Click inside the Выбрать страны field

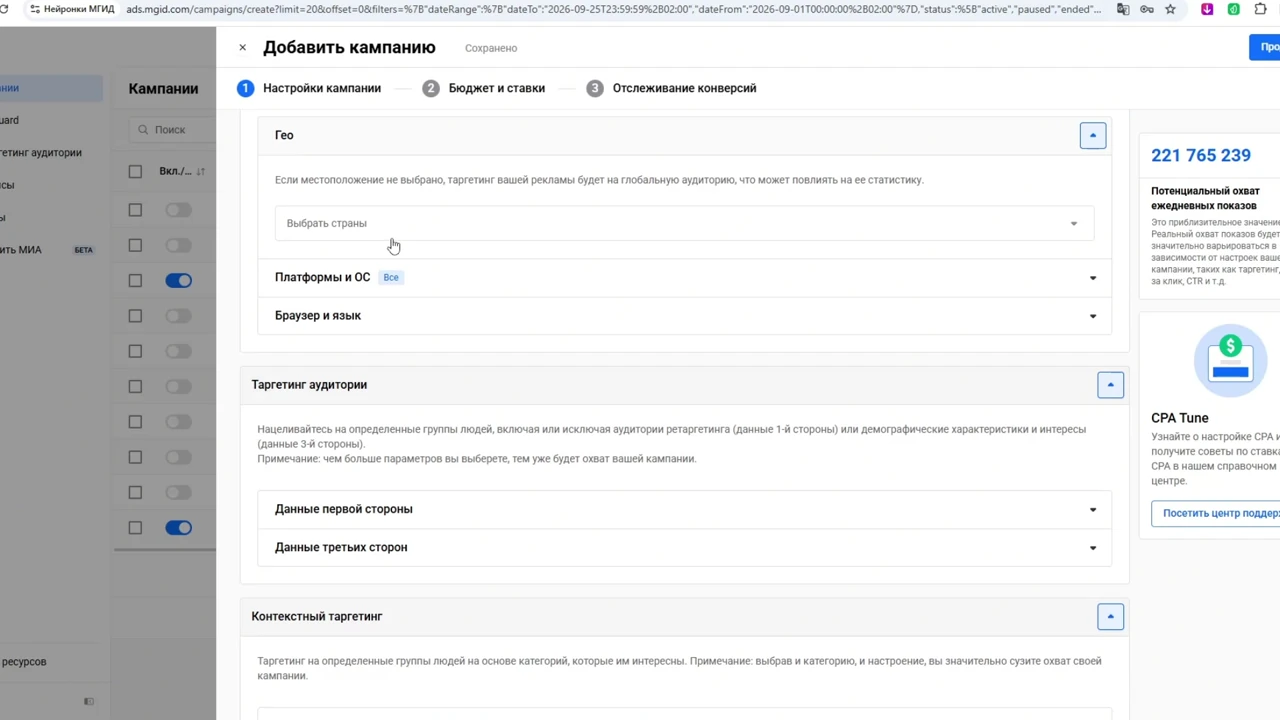(x=685, y=223)
